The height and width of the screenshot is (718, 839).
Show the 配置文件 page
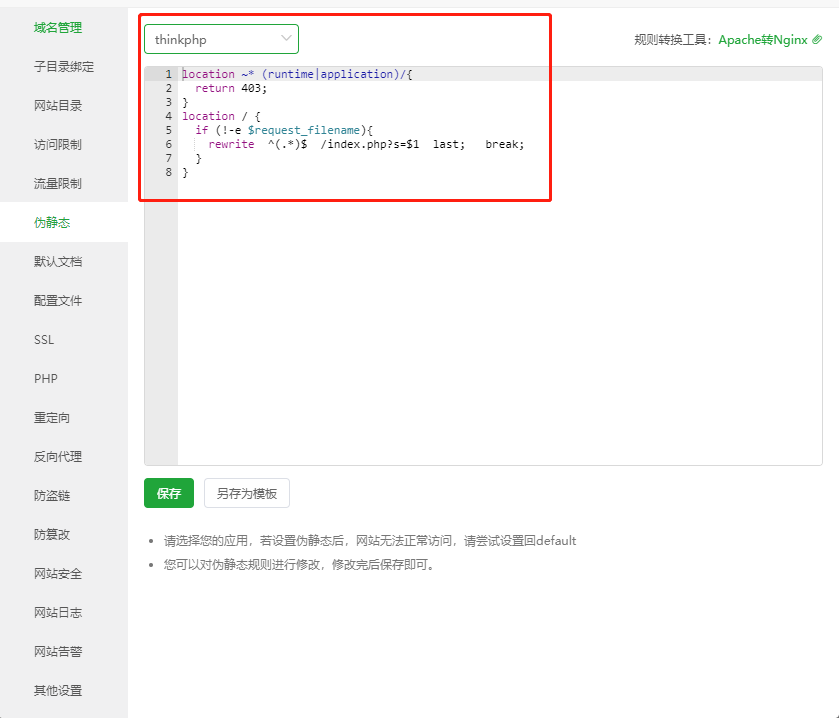(x=58, y=301)
